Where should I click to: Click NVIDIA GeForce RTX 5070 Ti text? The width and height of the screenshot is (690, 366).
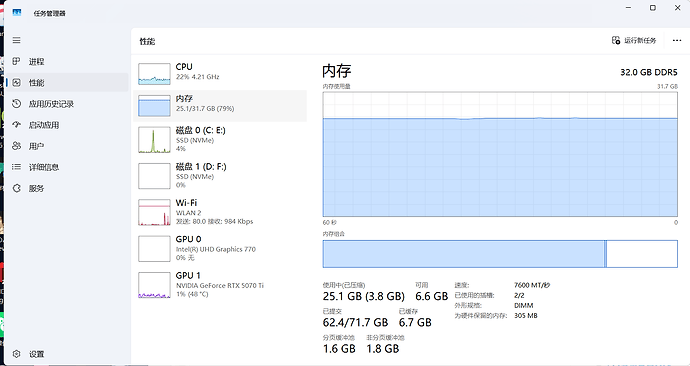pyautogui.click(x=220, y=285)
